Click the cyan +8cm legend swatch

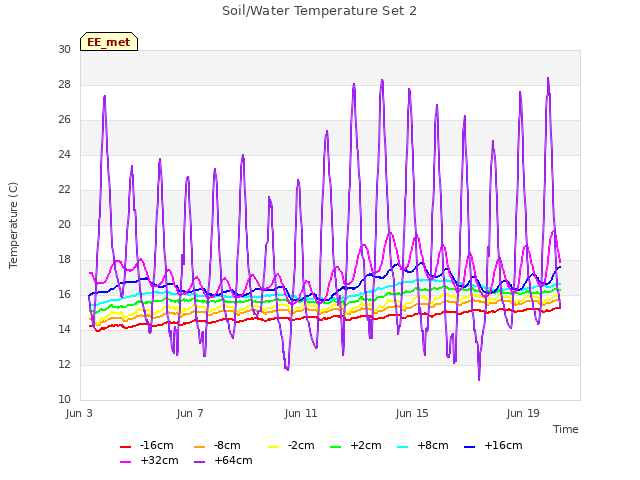click(402, 447)
